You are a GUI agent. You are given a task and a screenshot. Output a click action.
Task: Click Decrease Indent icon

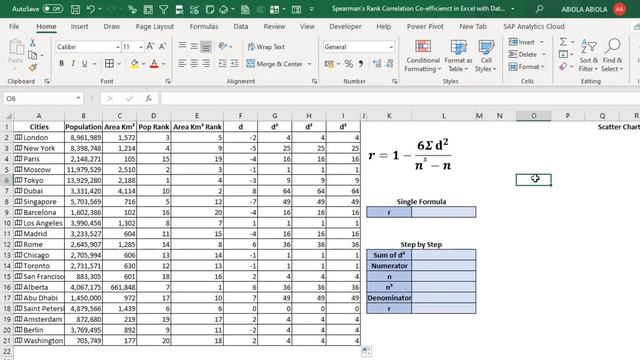(x=222, y=64)
